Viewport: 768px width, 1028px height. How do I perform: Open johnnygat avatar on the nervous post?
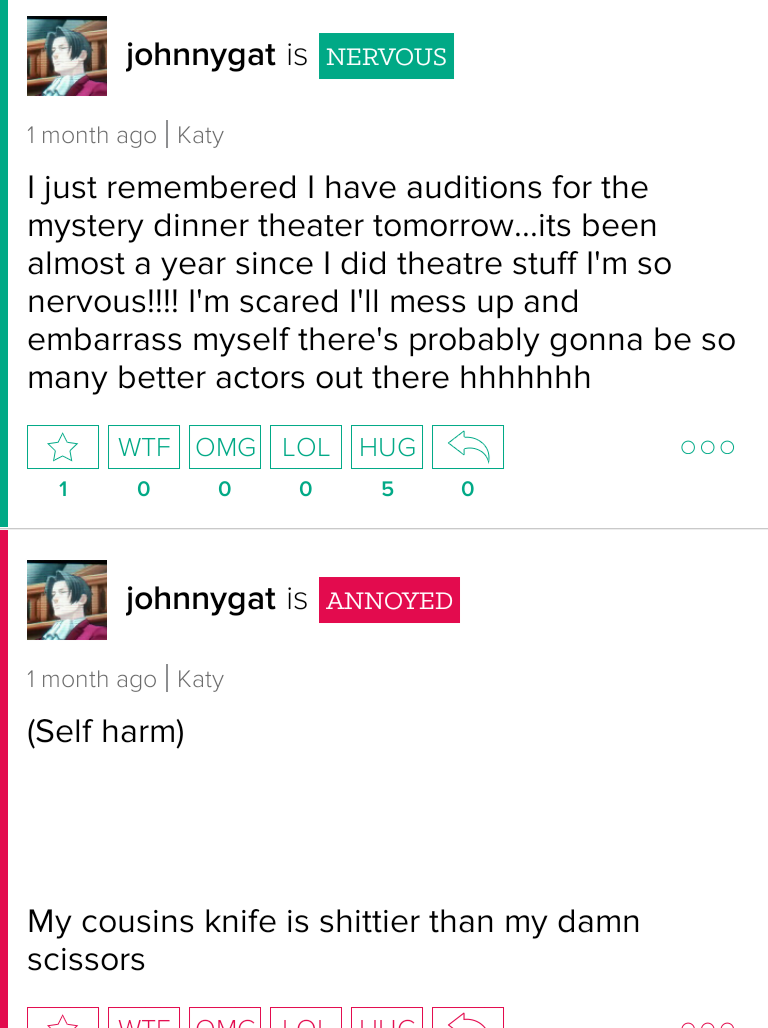[x=67, y=56]
